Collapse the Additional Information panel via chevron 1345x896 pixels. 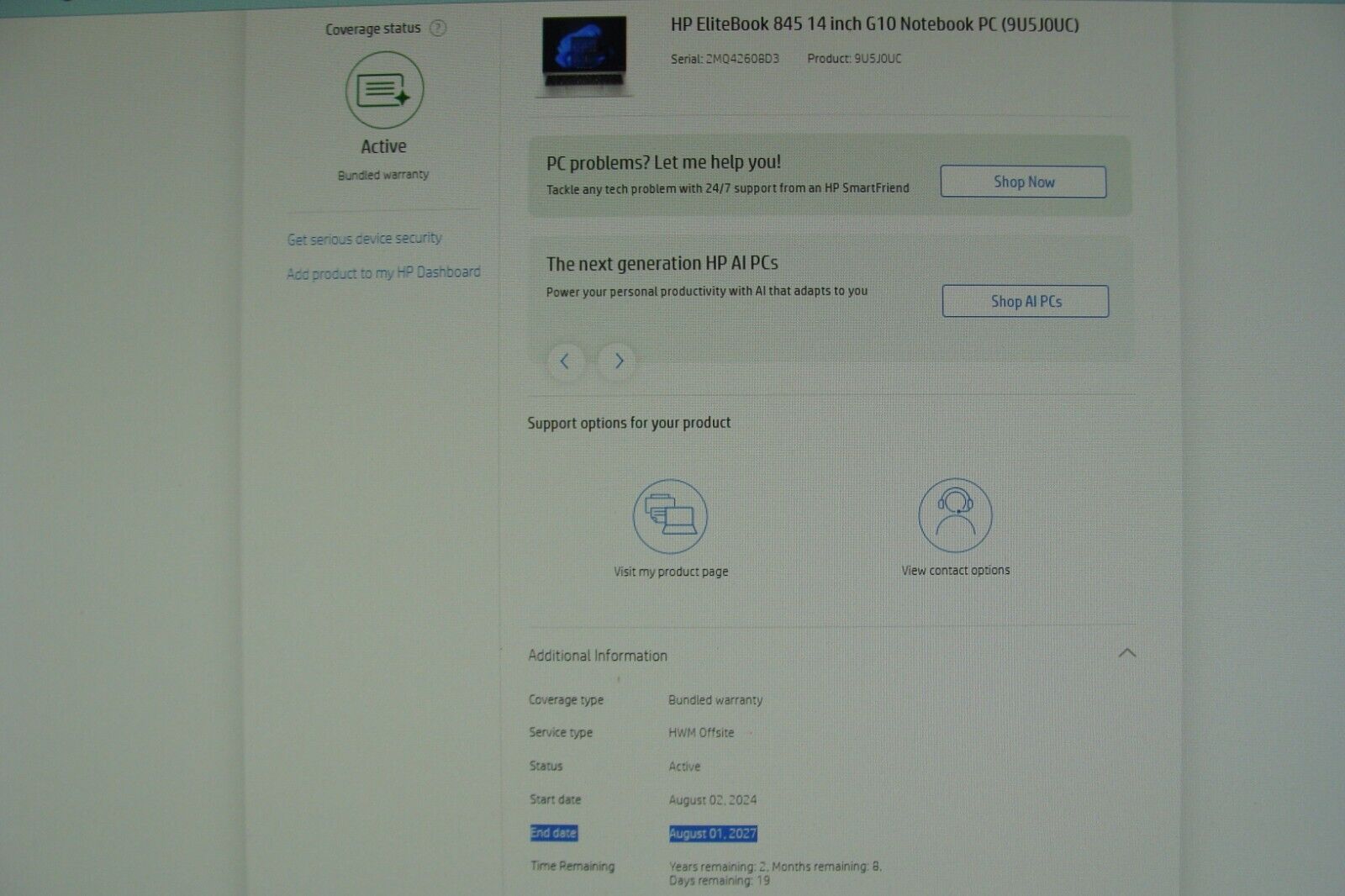(x=1129, y=653)
